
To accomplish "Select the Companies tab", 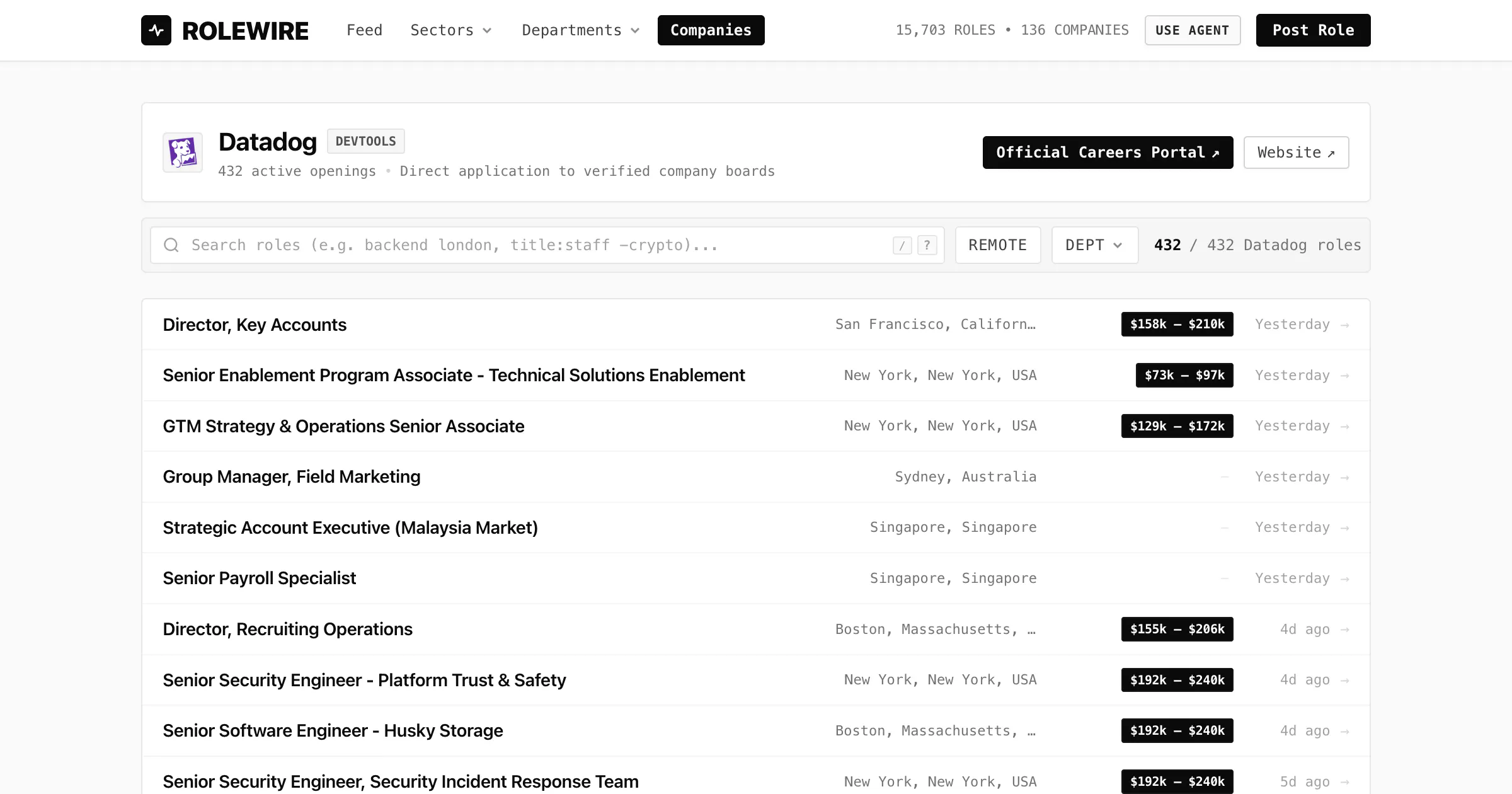I will click(711, 30).
